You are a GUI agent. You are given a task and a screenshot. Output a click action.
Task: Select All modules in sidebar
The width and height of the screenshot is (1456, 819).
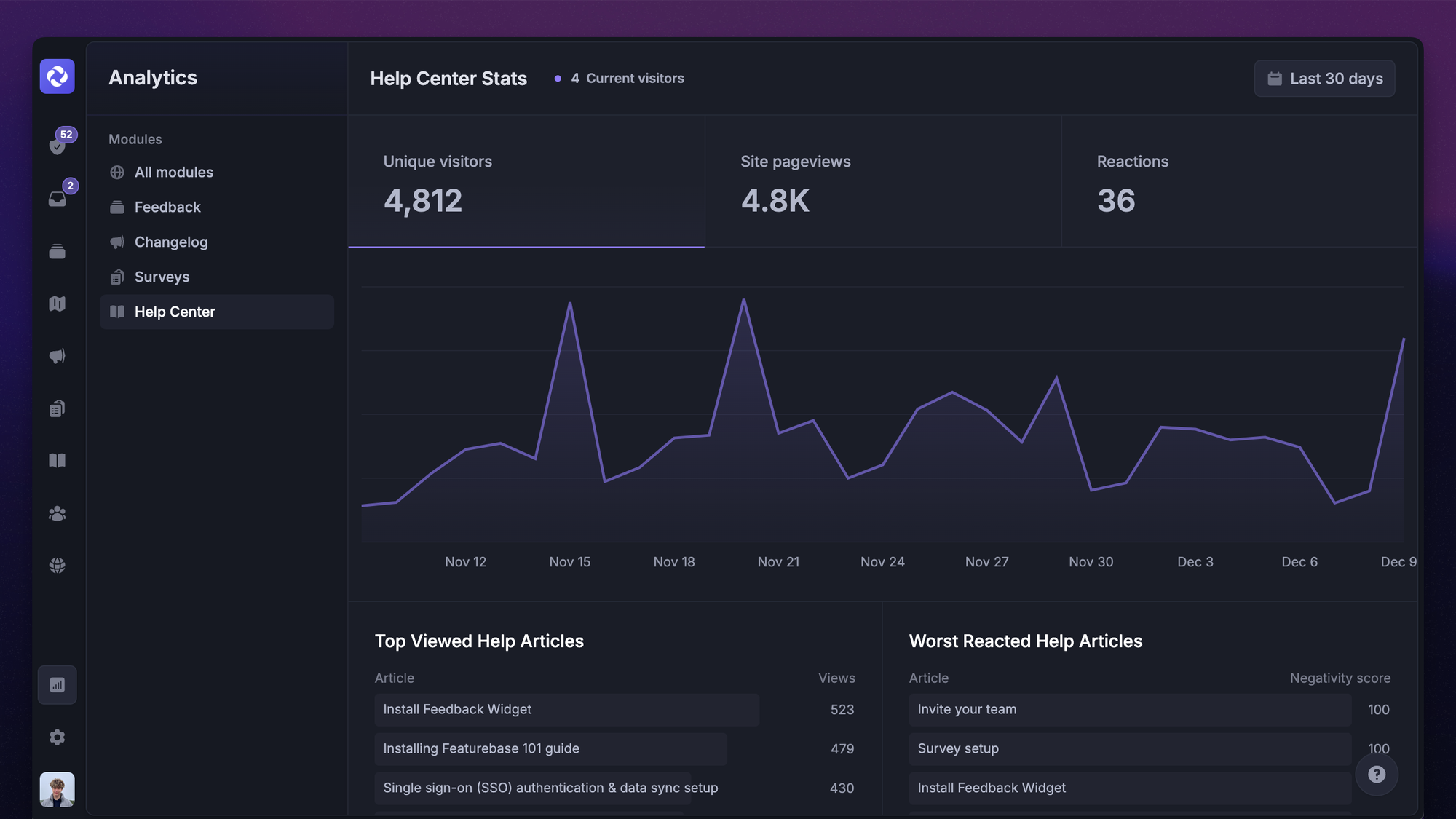[217, 173]
